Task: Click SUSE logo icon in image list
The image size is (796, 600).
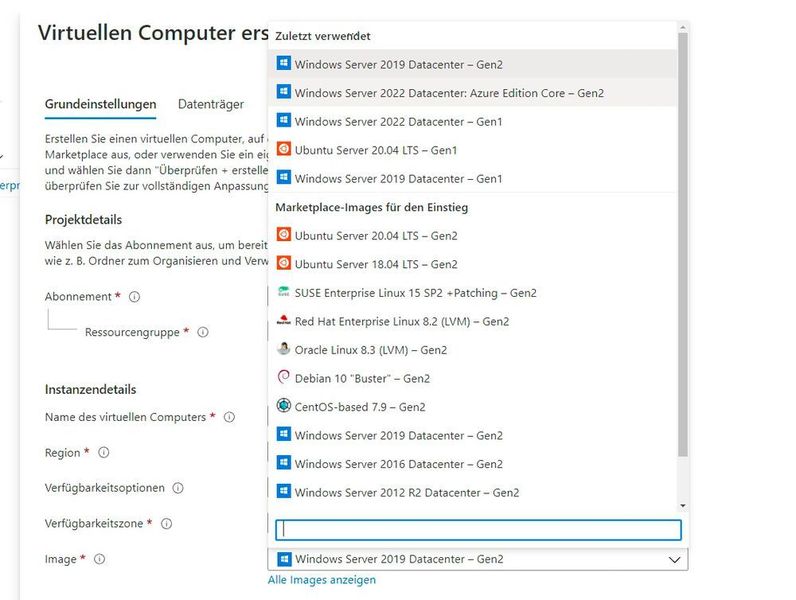Action: pos(284,291)
